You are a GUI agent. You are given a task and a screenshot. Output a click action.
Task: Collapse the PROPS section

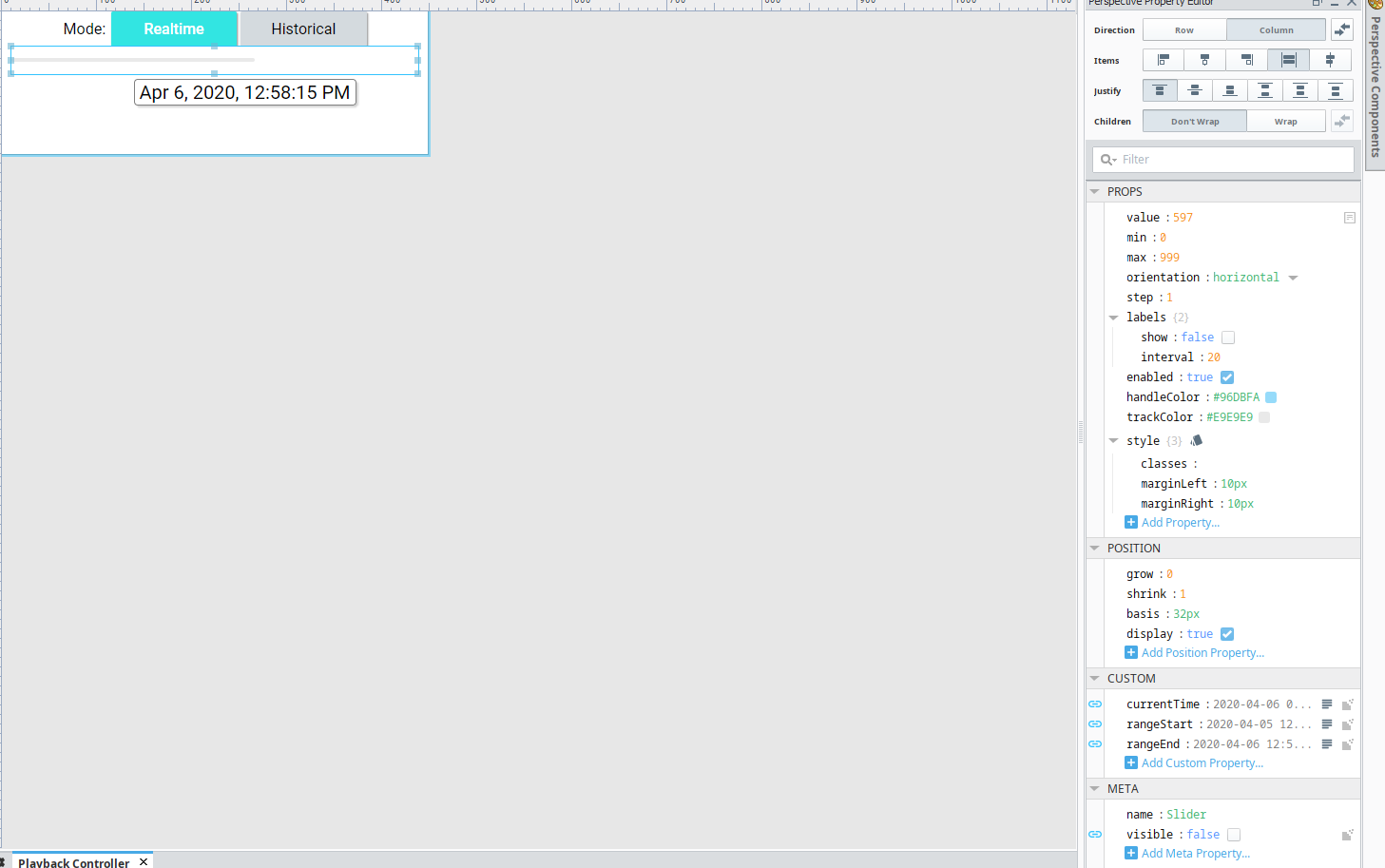[1094, 192]
